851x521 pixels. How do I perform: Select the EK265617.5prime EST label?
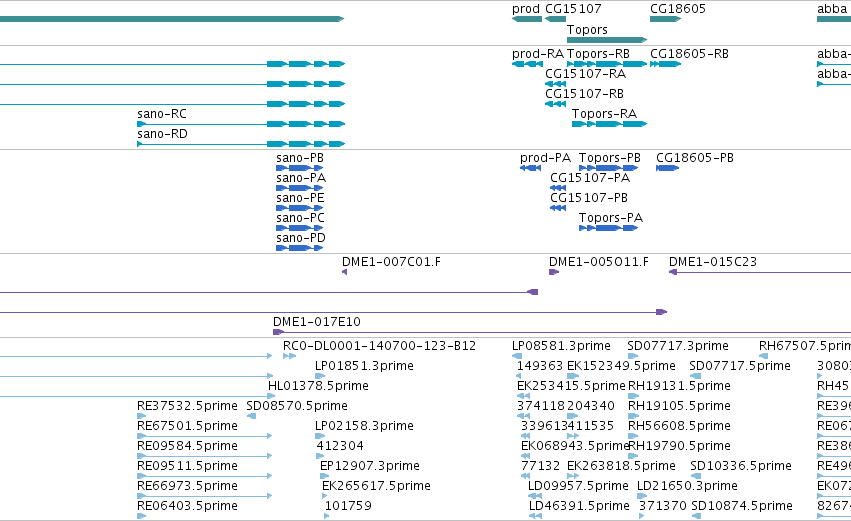tap(376, 487)
